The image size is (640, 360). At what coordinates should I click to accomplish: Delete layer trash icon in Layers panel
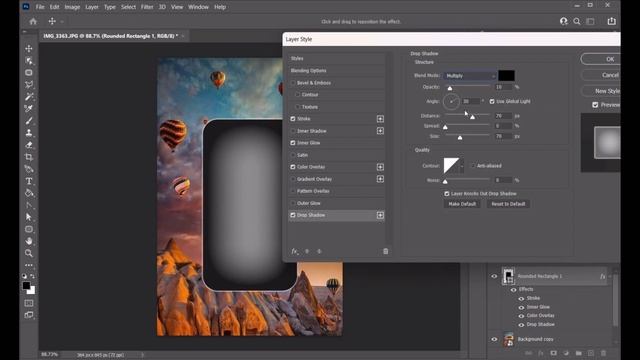click(603, 353)
